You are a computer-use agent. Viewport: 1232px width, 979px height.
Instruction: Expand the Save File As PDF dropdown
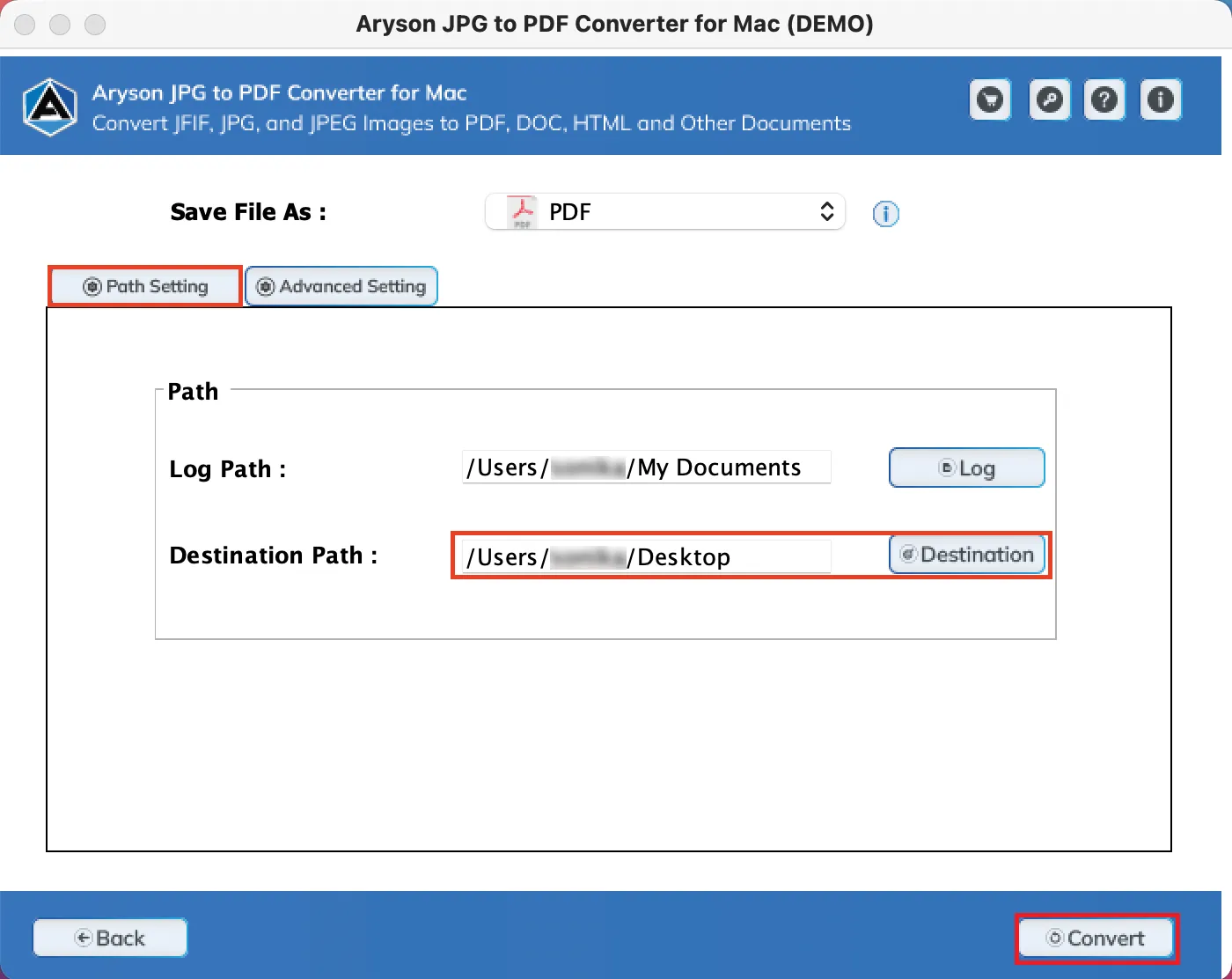665,211
